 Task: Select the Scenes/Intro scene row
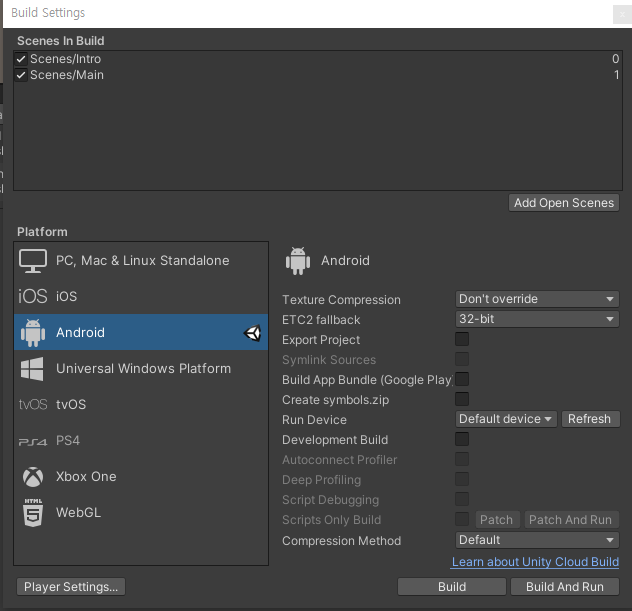point(318,59)
